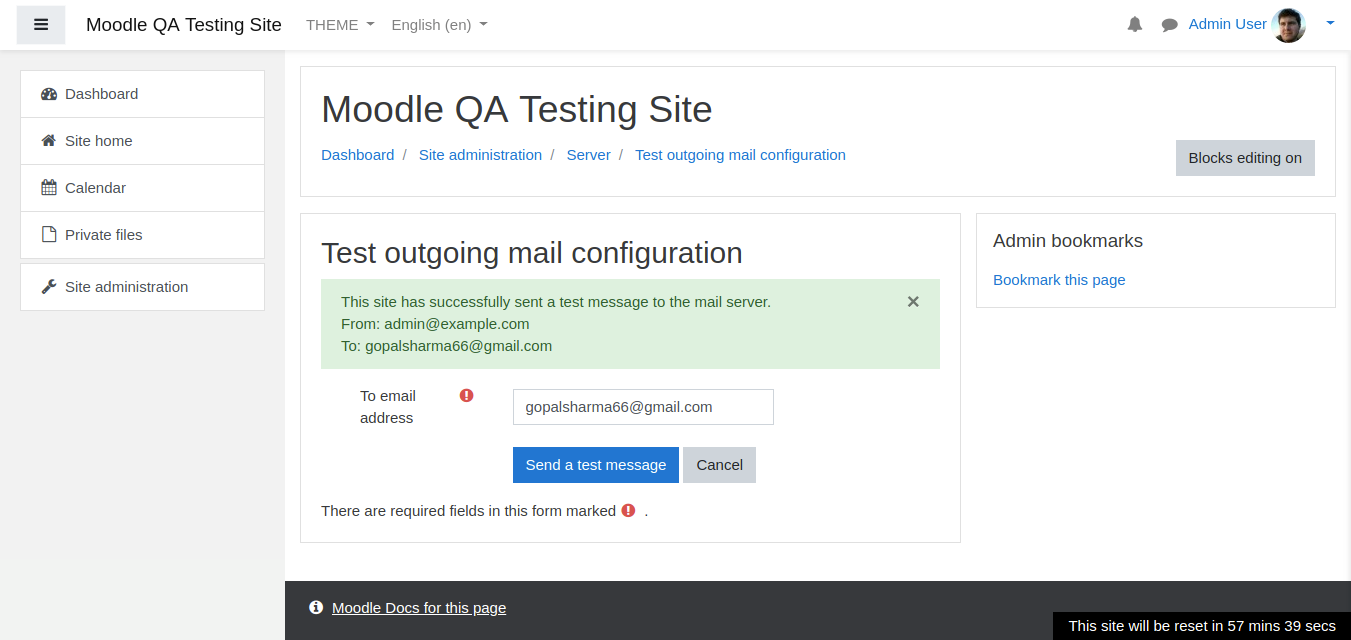1351x640 pixels.
Task: Click the required-field icon beside To email address
Action: coord(466,395)
